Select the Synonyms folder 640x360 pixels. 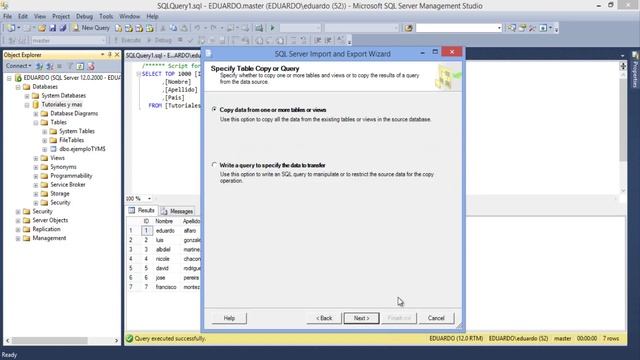pyautogui.click(x=63, y=167)
